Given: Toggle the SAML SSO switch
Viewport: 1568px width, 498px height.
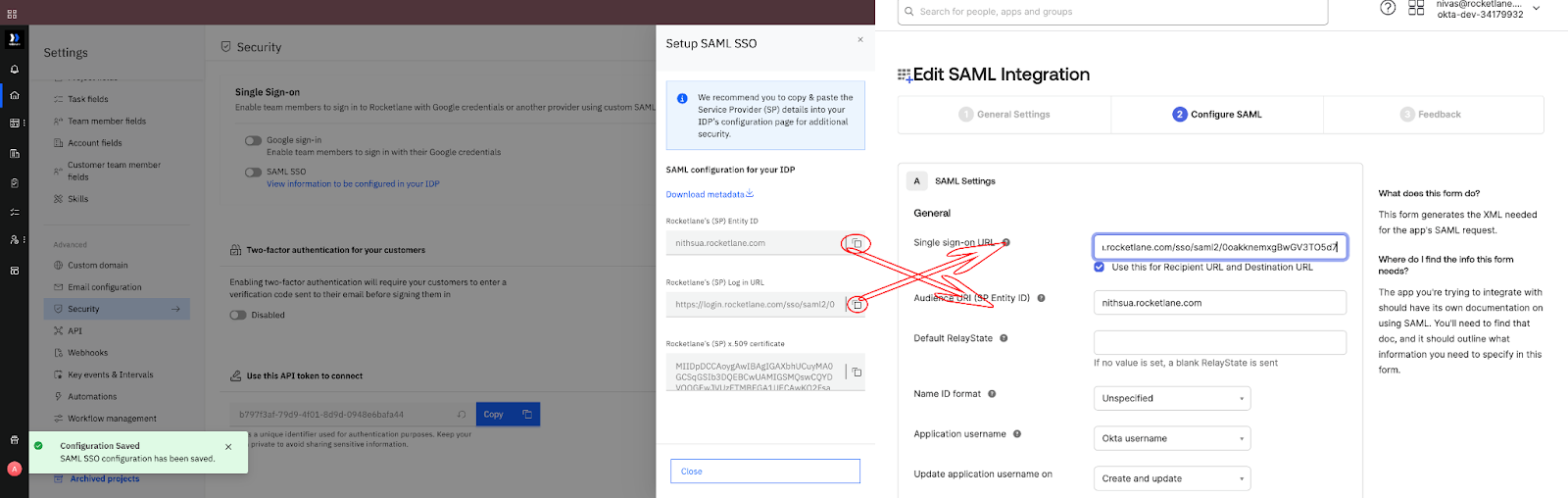Looking at the screenshot, I should [253, 172].
